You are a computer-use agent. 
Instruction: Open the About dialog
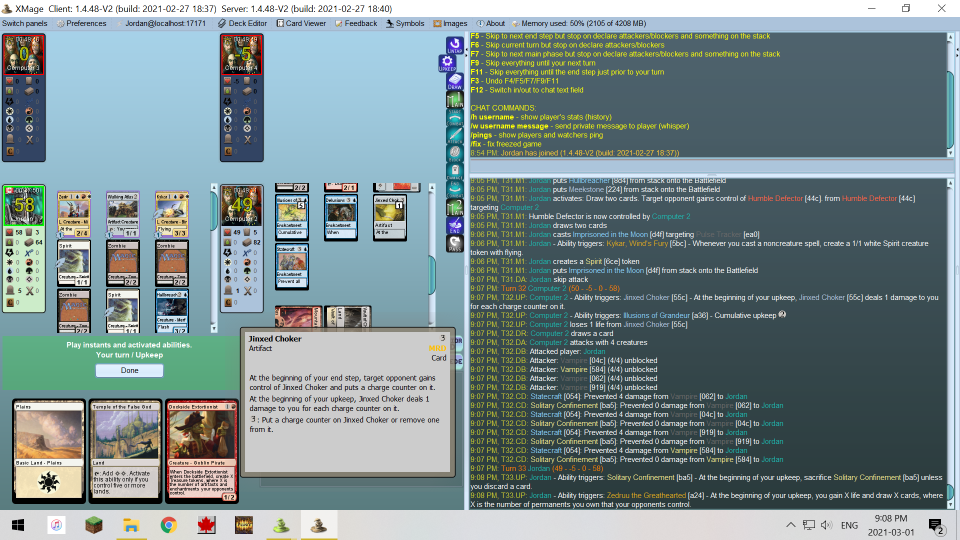[490, 23]
